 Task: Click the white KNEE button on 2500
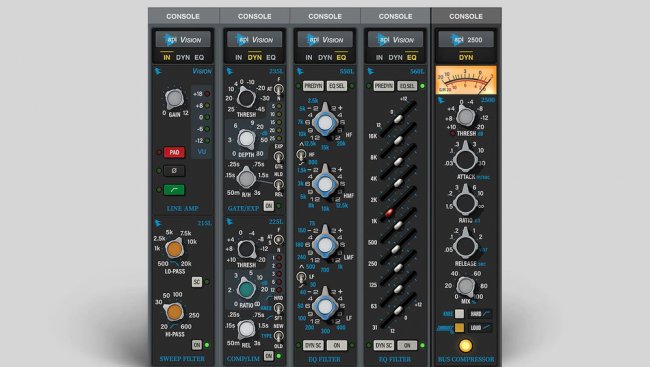(459, 314)
